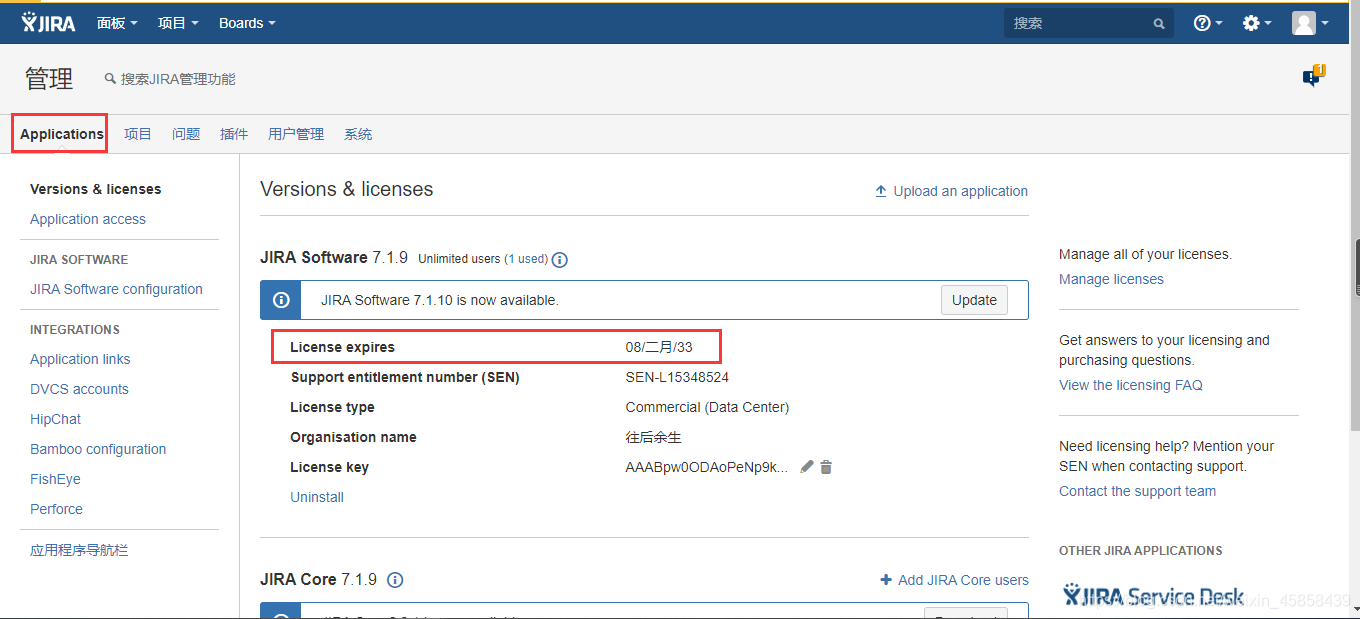Image resolution: width=1360 pixels, height=619 pixels.
Task: Click the JIRA logo in header
Action: click(x=48, y=22)
